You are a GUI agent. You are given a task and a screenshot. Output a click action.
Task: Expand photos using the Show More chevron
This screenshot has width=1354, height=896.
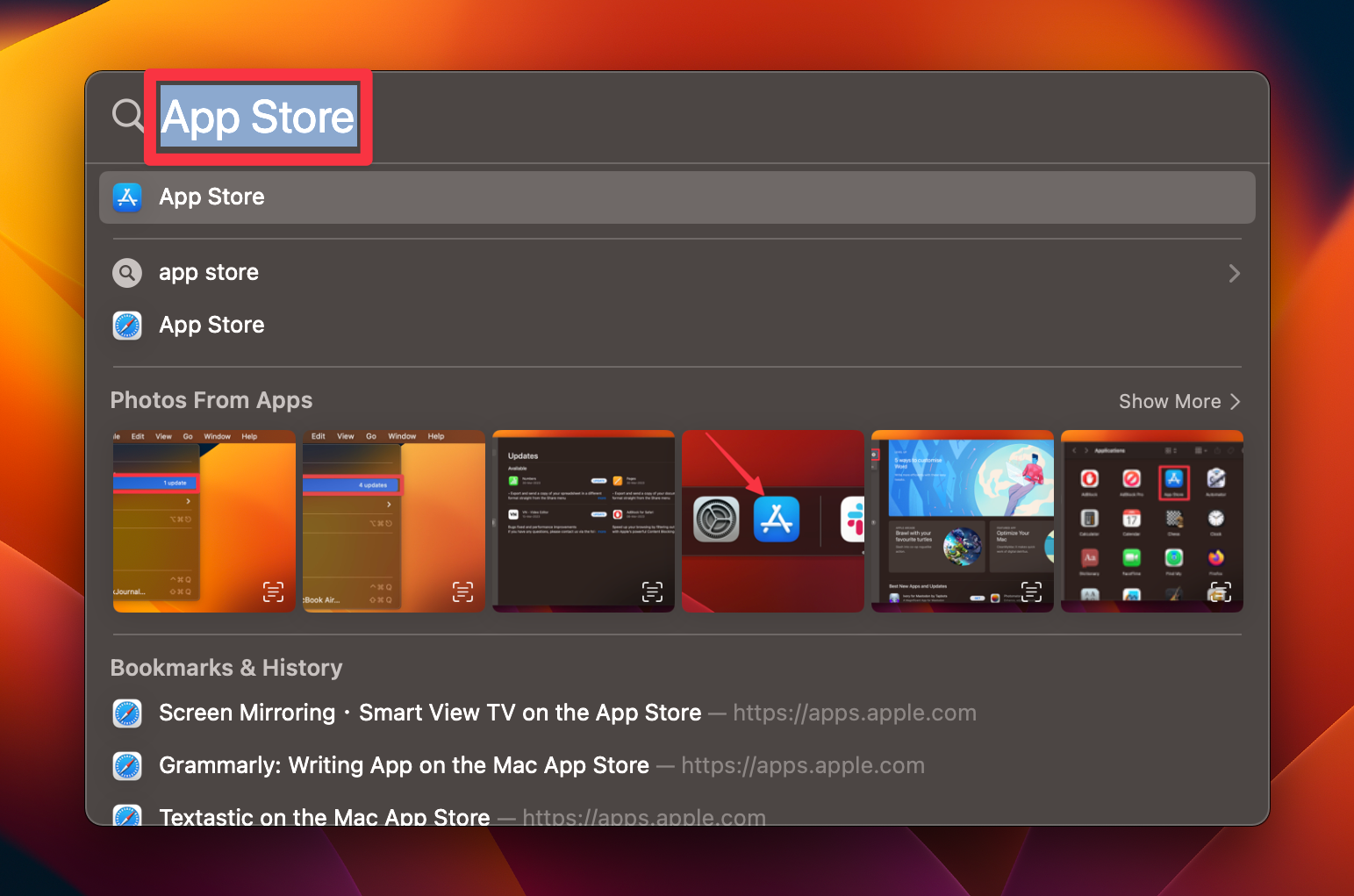[1236, 402]
